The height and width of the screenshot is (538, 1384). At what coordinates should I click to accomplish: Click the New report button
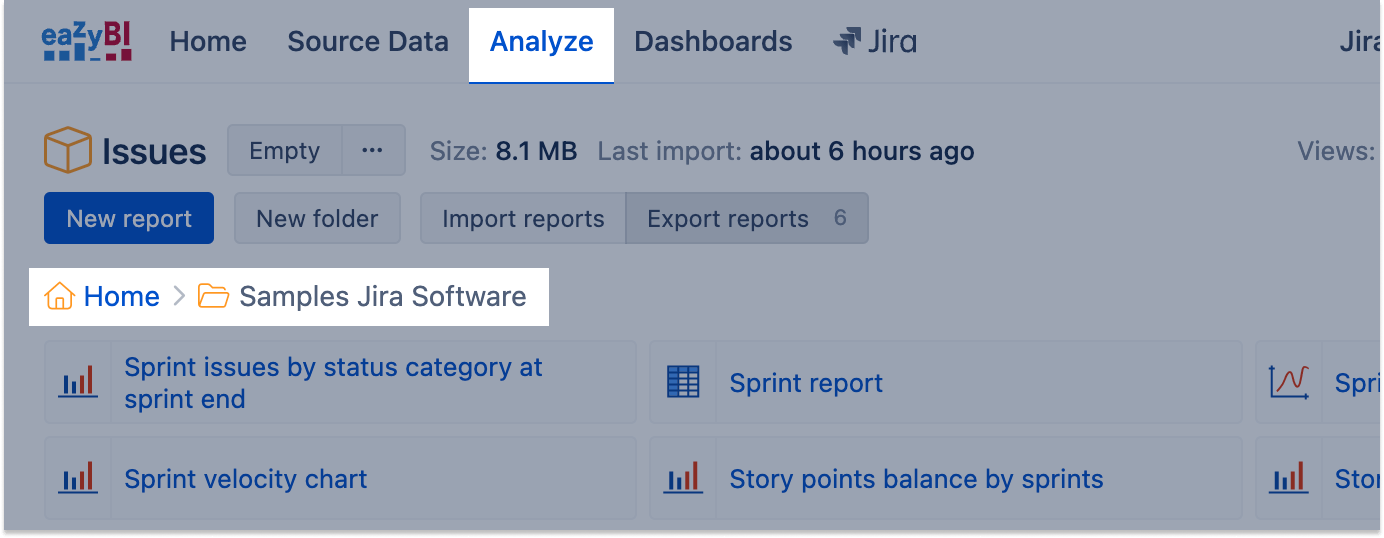pyautogui.click(x=129, y=219)
